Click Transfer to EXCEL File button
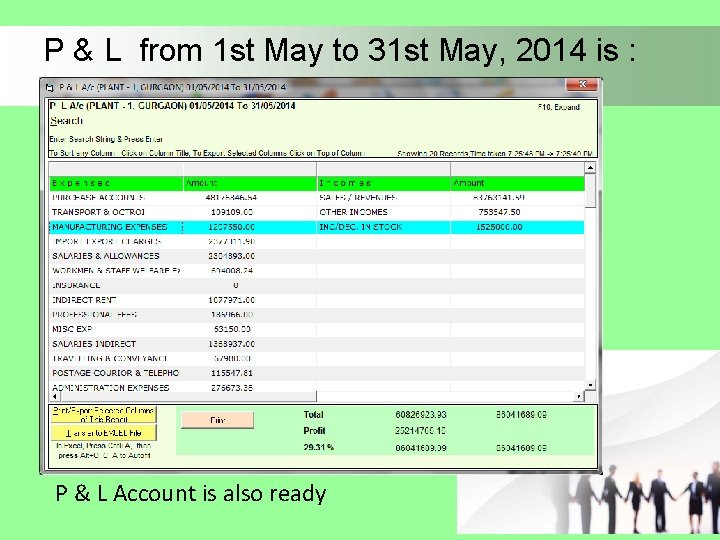 [103, 433]
